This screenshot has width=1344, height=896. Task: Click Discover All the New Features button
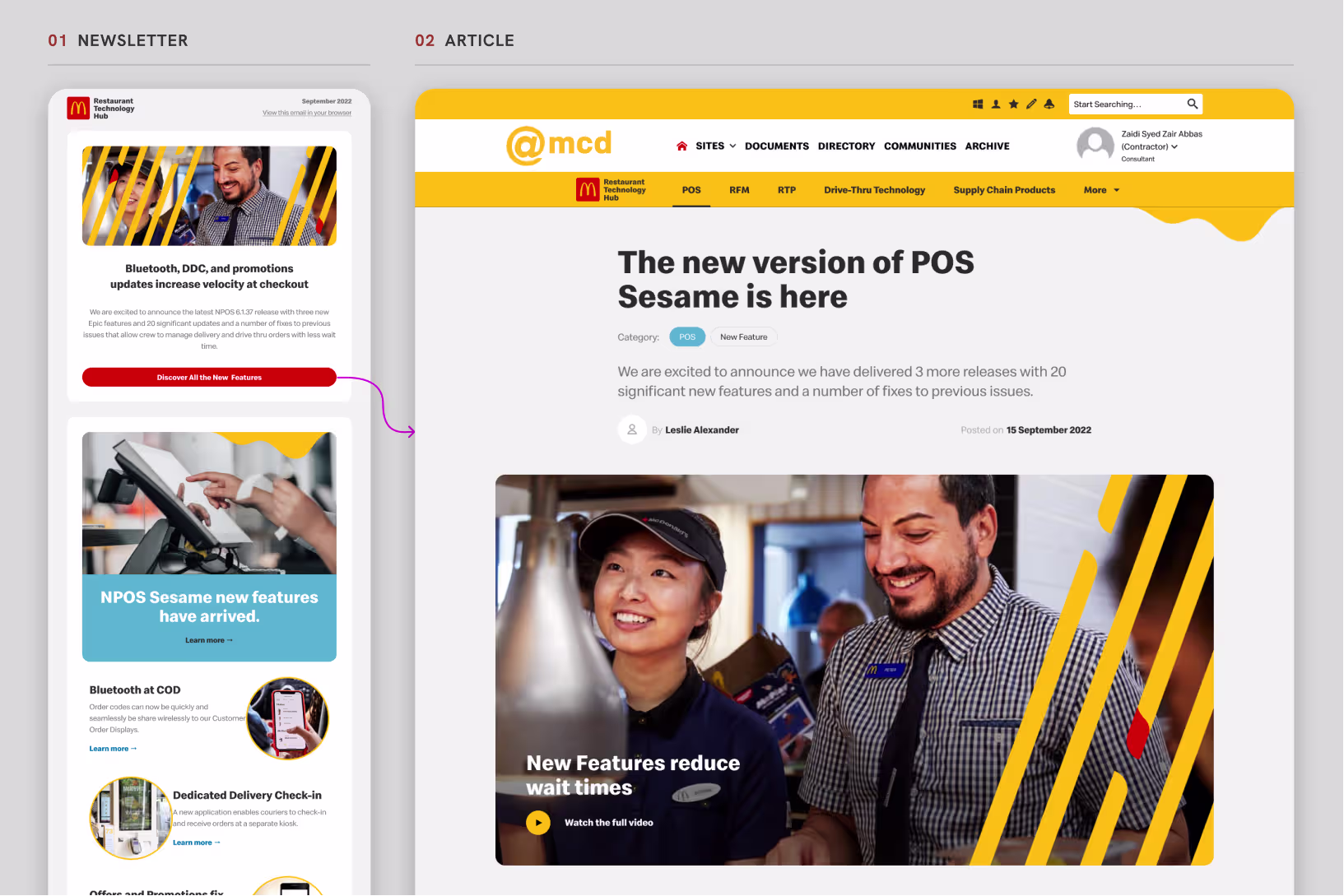click(x=209, y=378)
